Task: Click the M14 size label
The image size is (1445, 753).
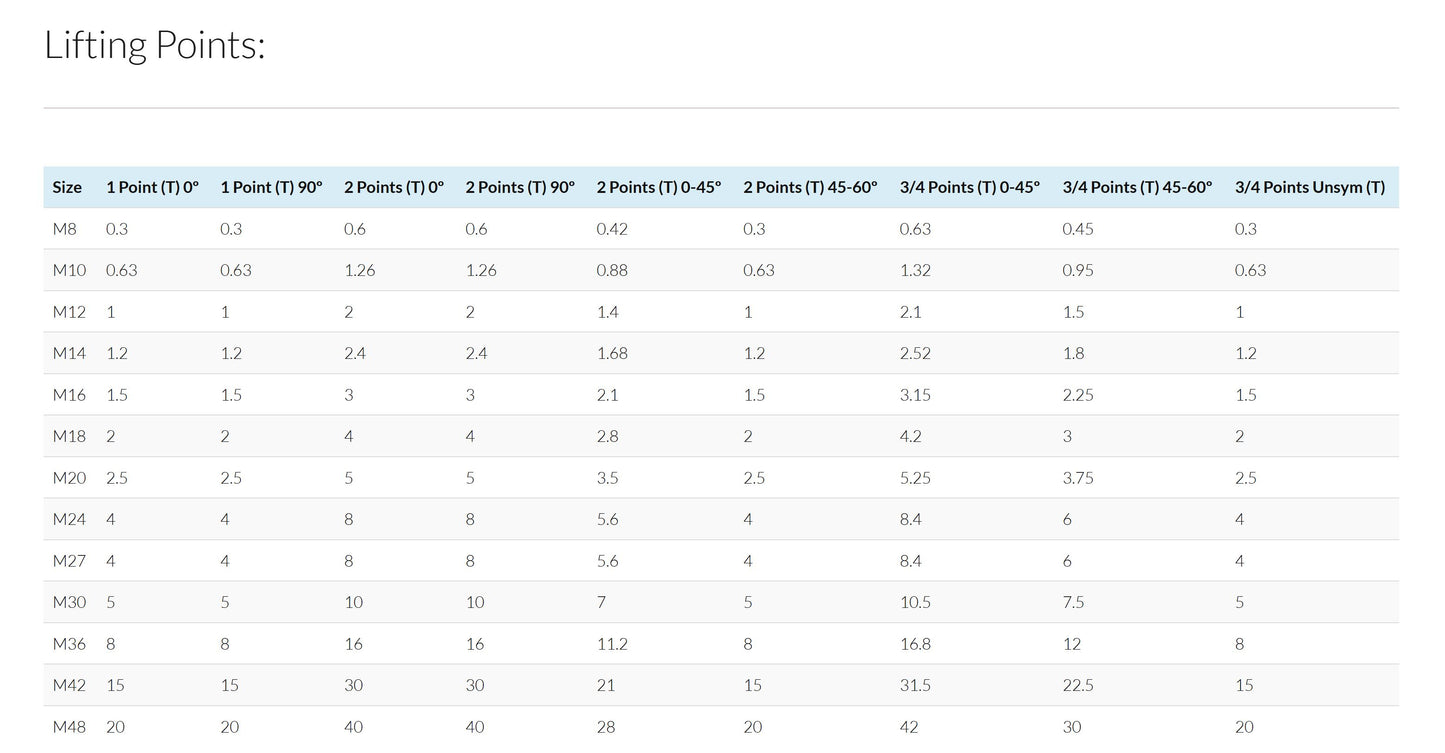Action: [x=69, y=353]
